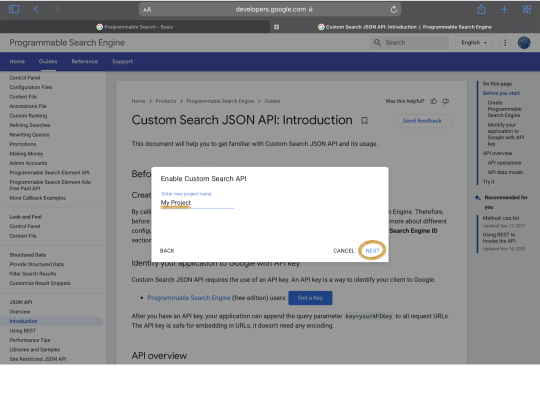Reload the page with refresh icon
Viewport: 540px width, 405px height.
pyautogui.click(x=394, y=10)
